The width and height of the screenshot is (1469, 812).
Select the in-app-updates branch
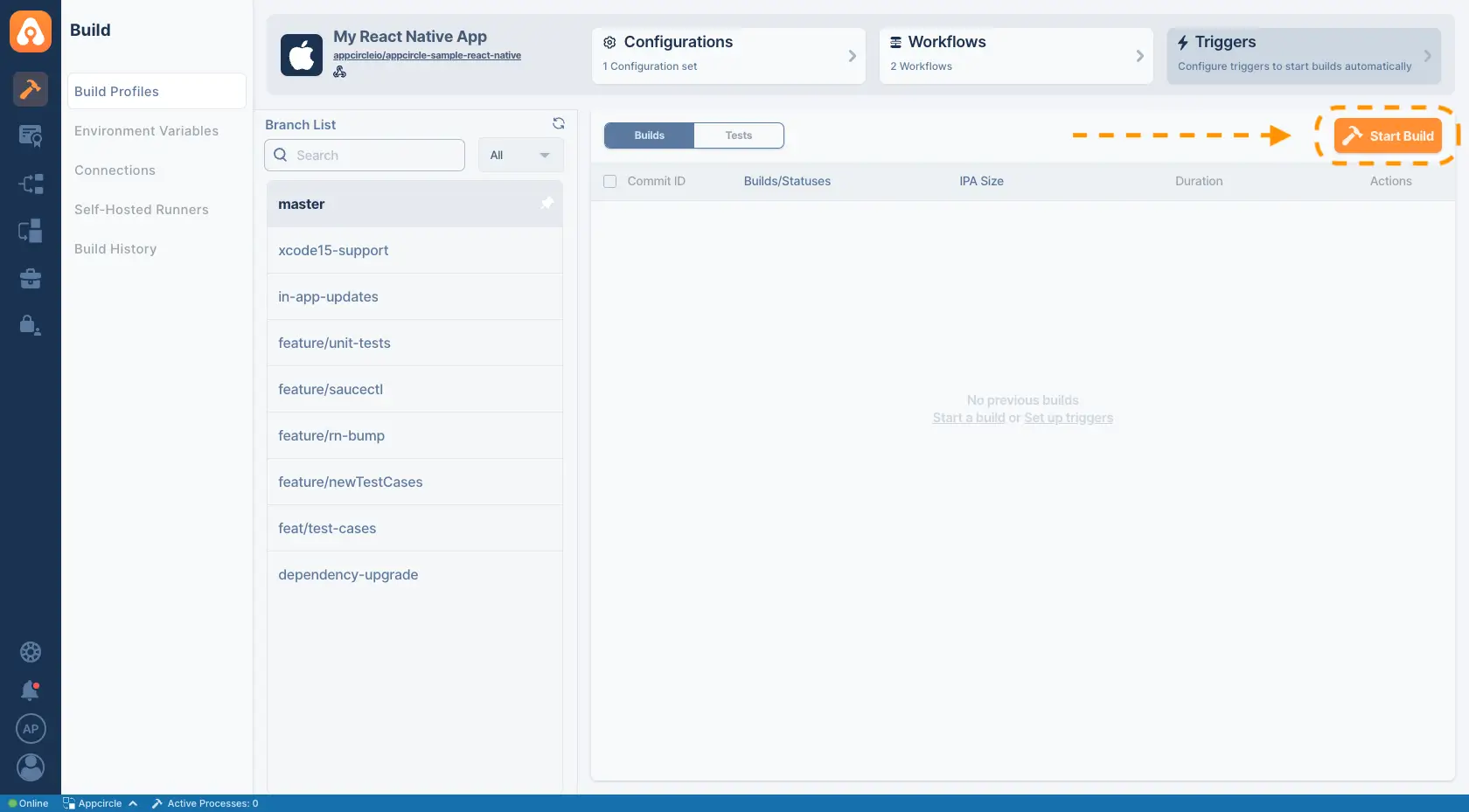pos(414,296)
